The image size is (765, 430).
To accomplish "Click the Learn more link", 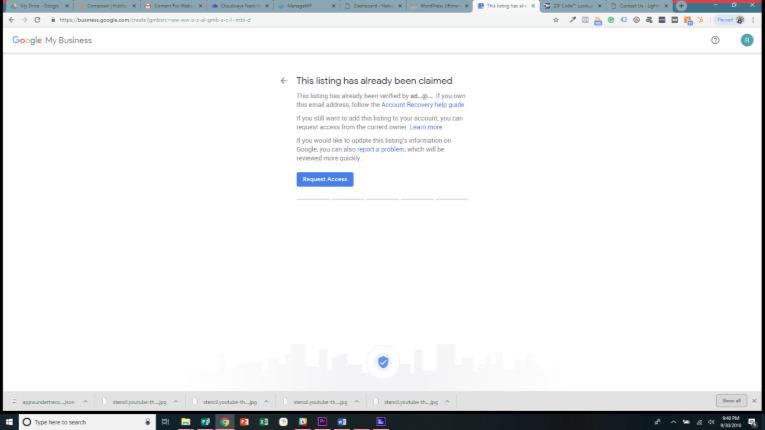I will 425,127.
